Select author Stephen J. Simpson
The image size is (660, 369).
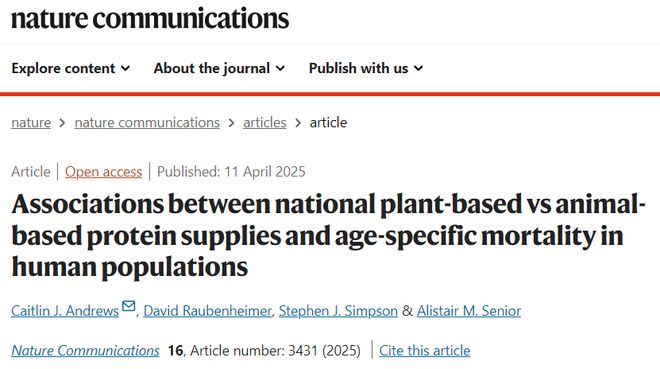[338, 311]
